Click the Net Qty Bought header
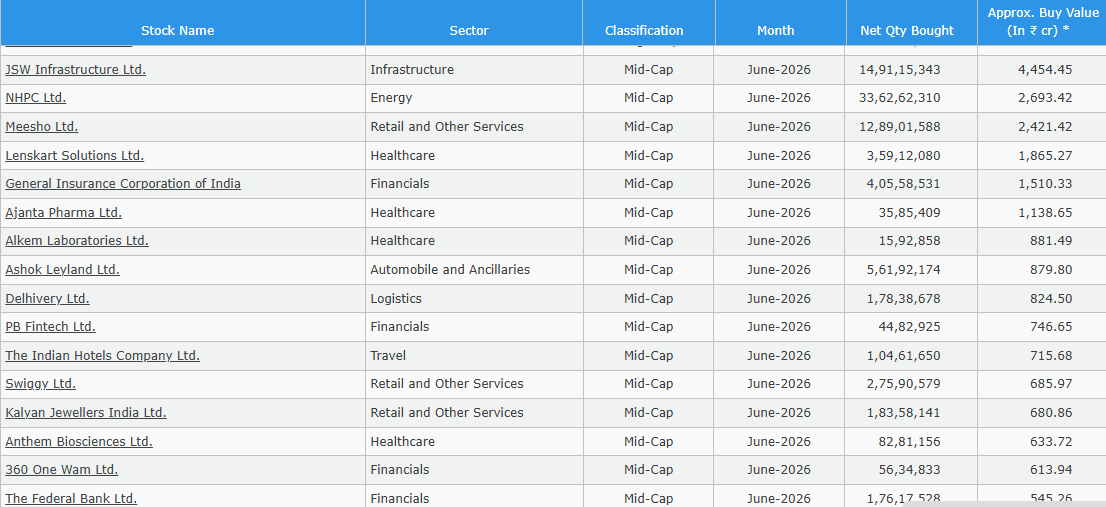This screenshot has width=1106, height=507. point(907,30)
